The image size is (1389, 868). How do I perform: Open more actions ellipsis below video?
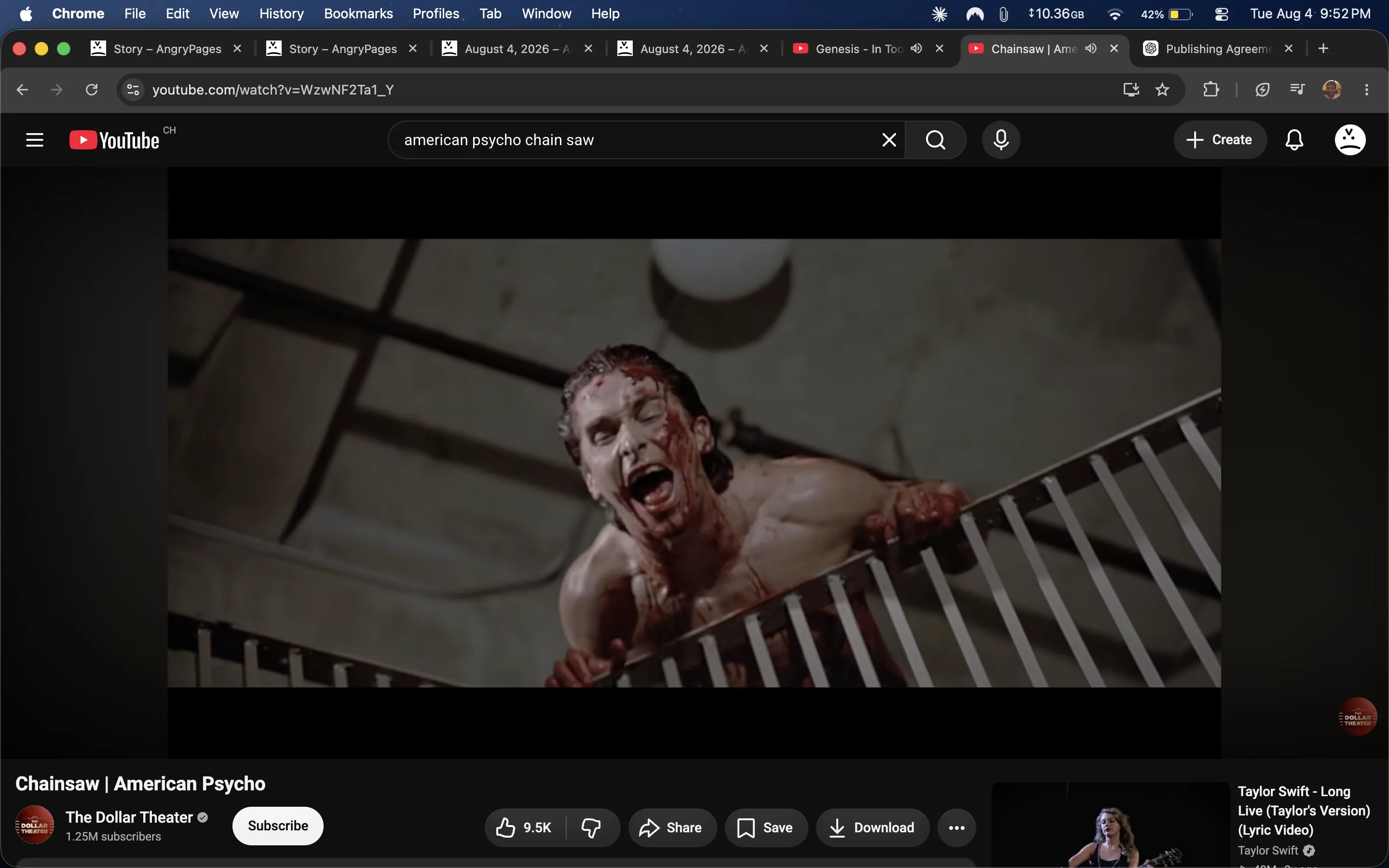click(956, 827)
